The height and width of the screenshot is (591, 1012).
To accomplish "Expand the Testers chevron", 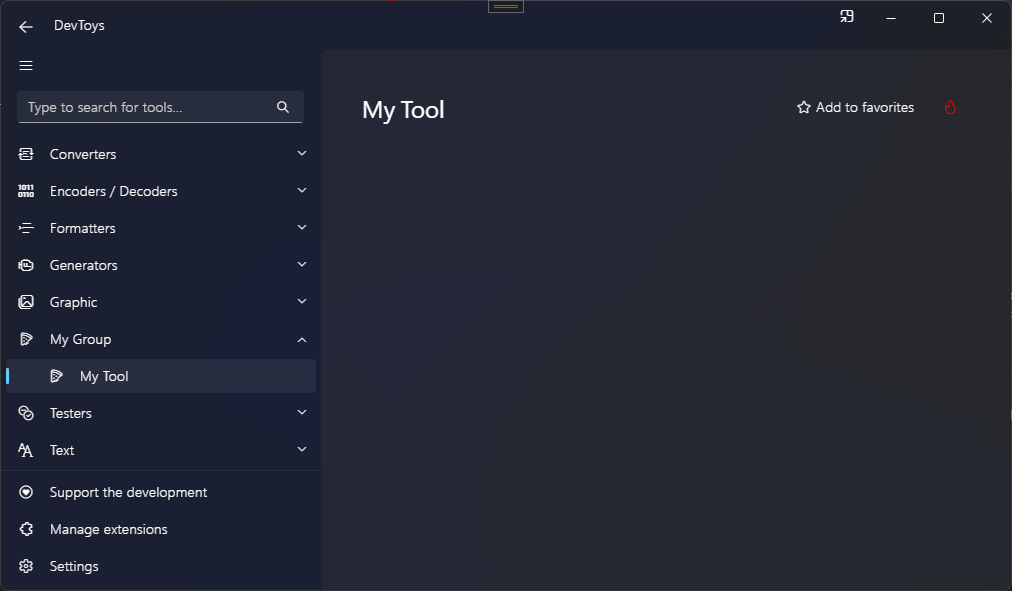I will point(301,412).
